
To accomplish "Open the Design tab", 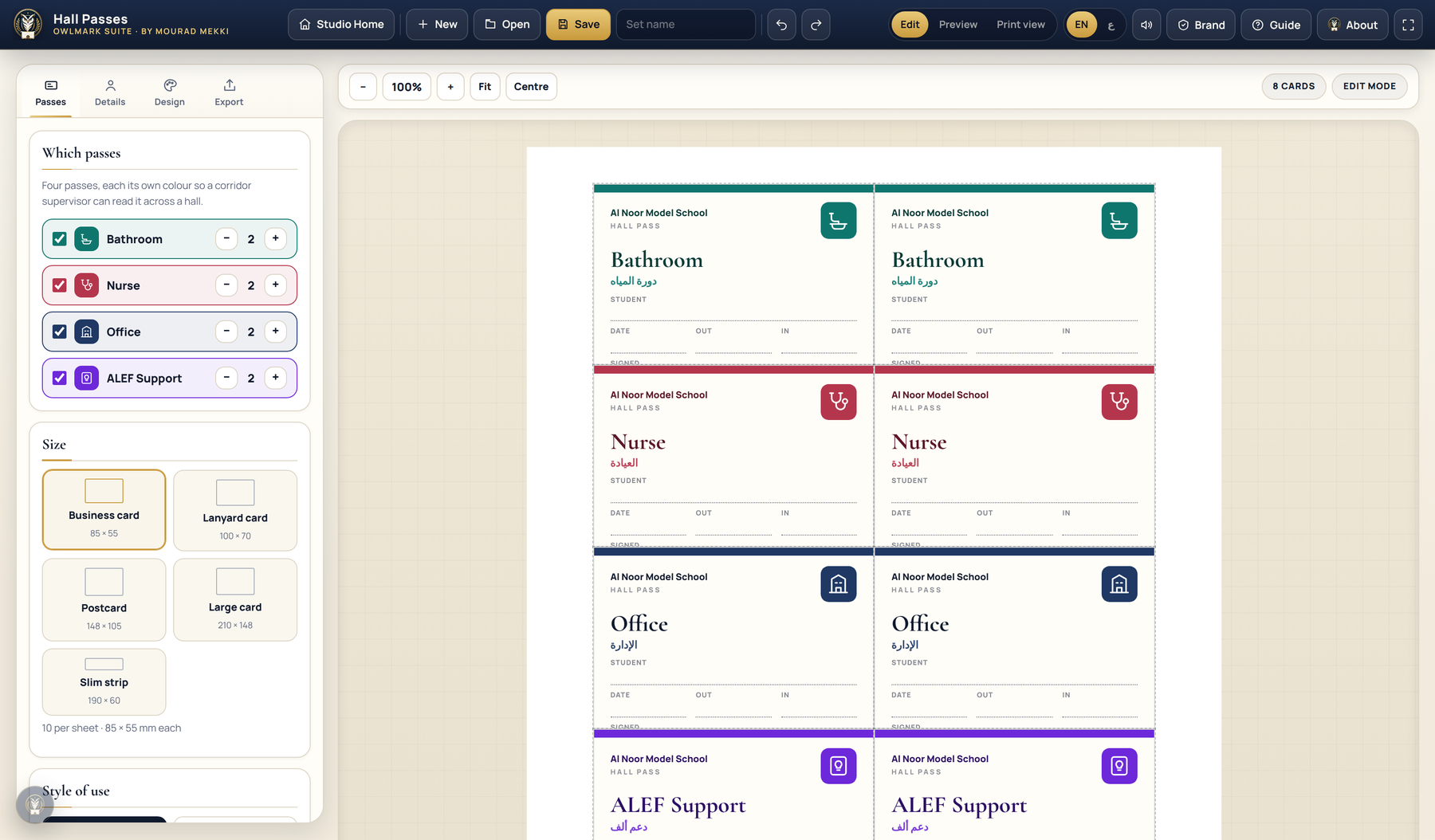I will point(170,93).
